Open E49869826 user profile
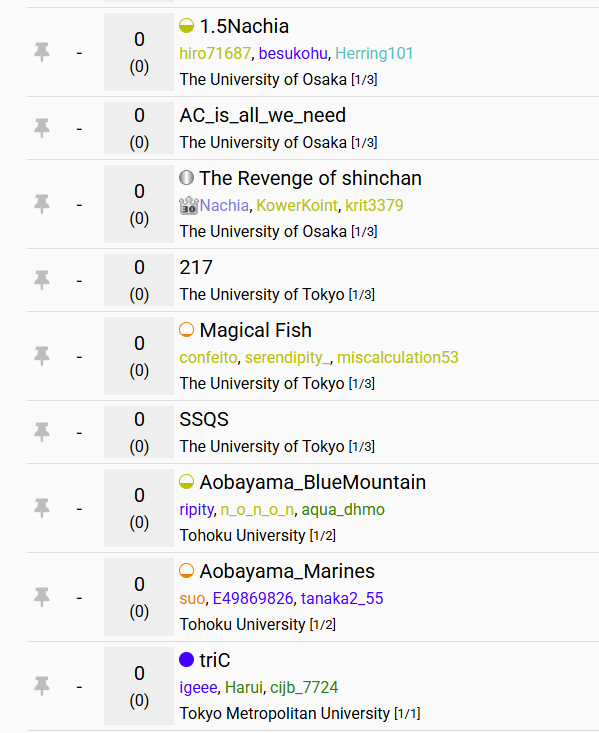Viewport: 599px width, 733px height. tap(253, 598)
